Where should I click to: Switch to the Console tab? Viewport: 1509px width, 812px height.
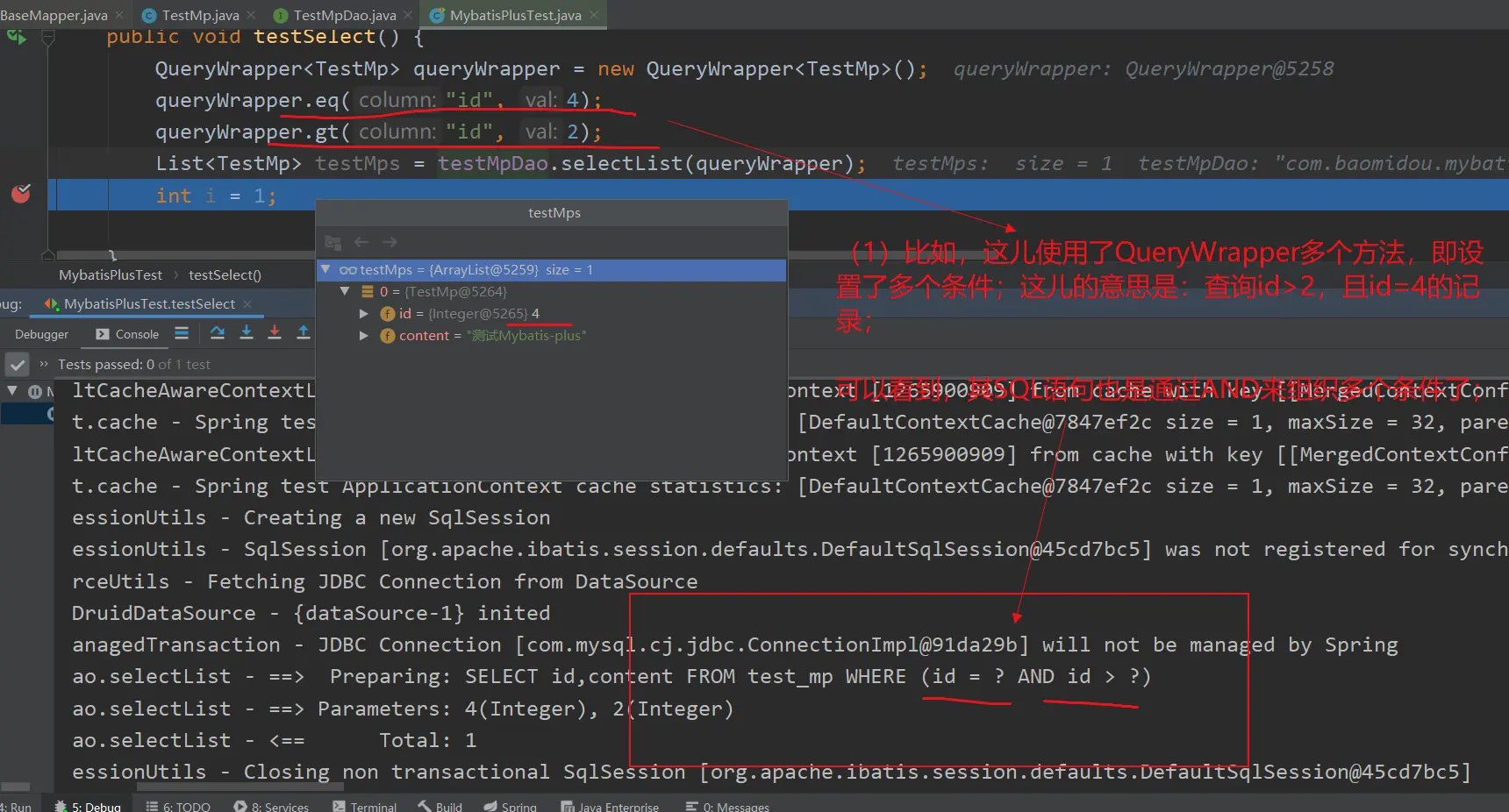click(x=128, y=334)
